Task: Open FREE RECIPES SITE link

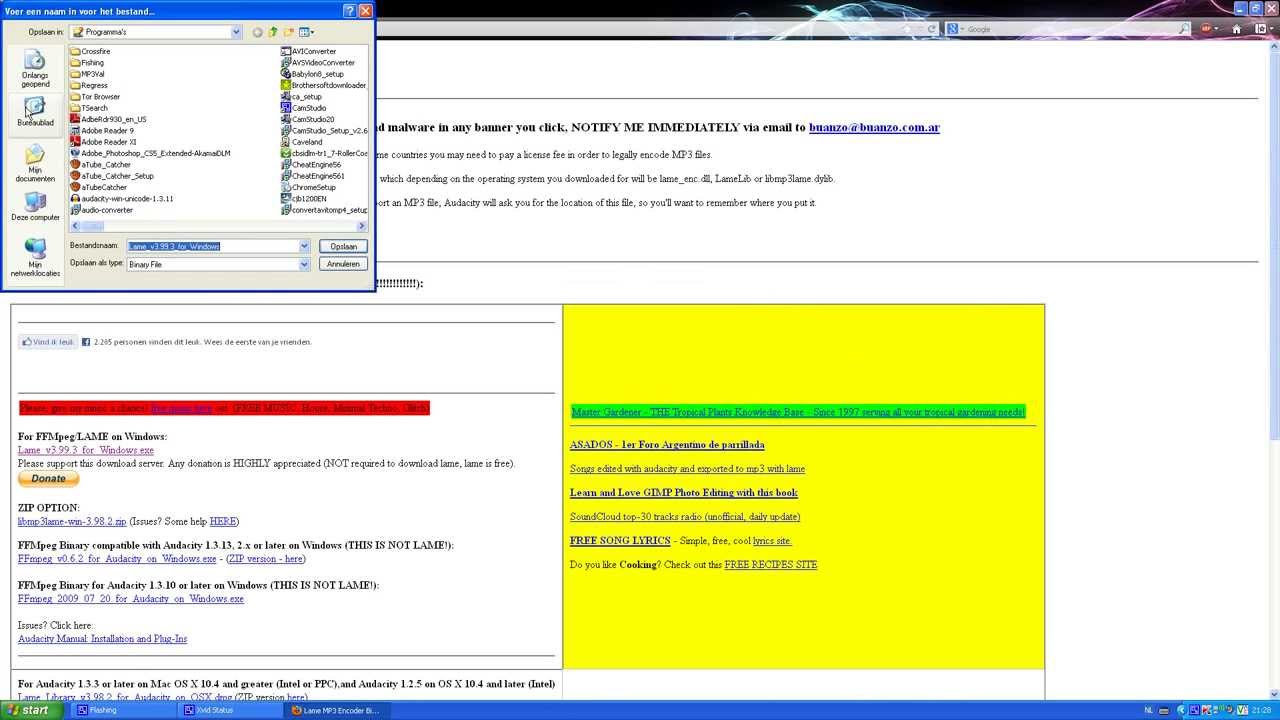Action: [771, 565]
